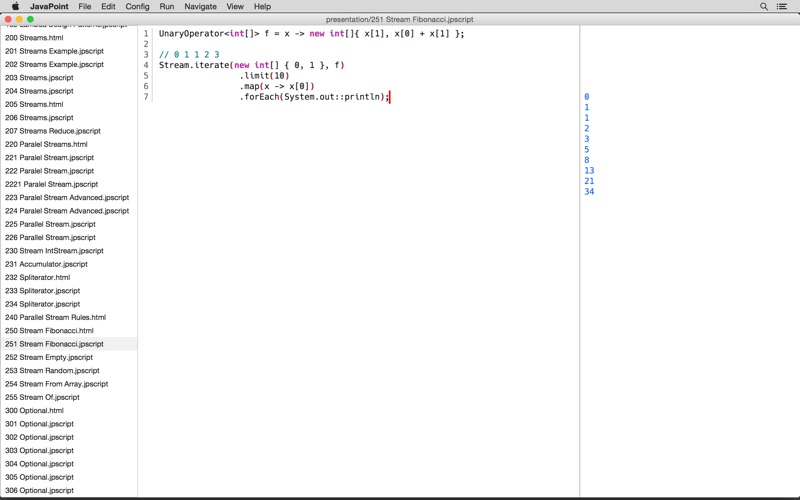800x500 pixels.
Task: Click the comment '// 0 1 1 2 3'
Action: [x=189, y=55]
